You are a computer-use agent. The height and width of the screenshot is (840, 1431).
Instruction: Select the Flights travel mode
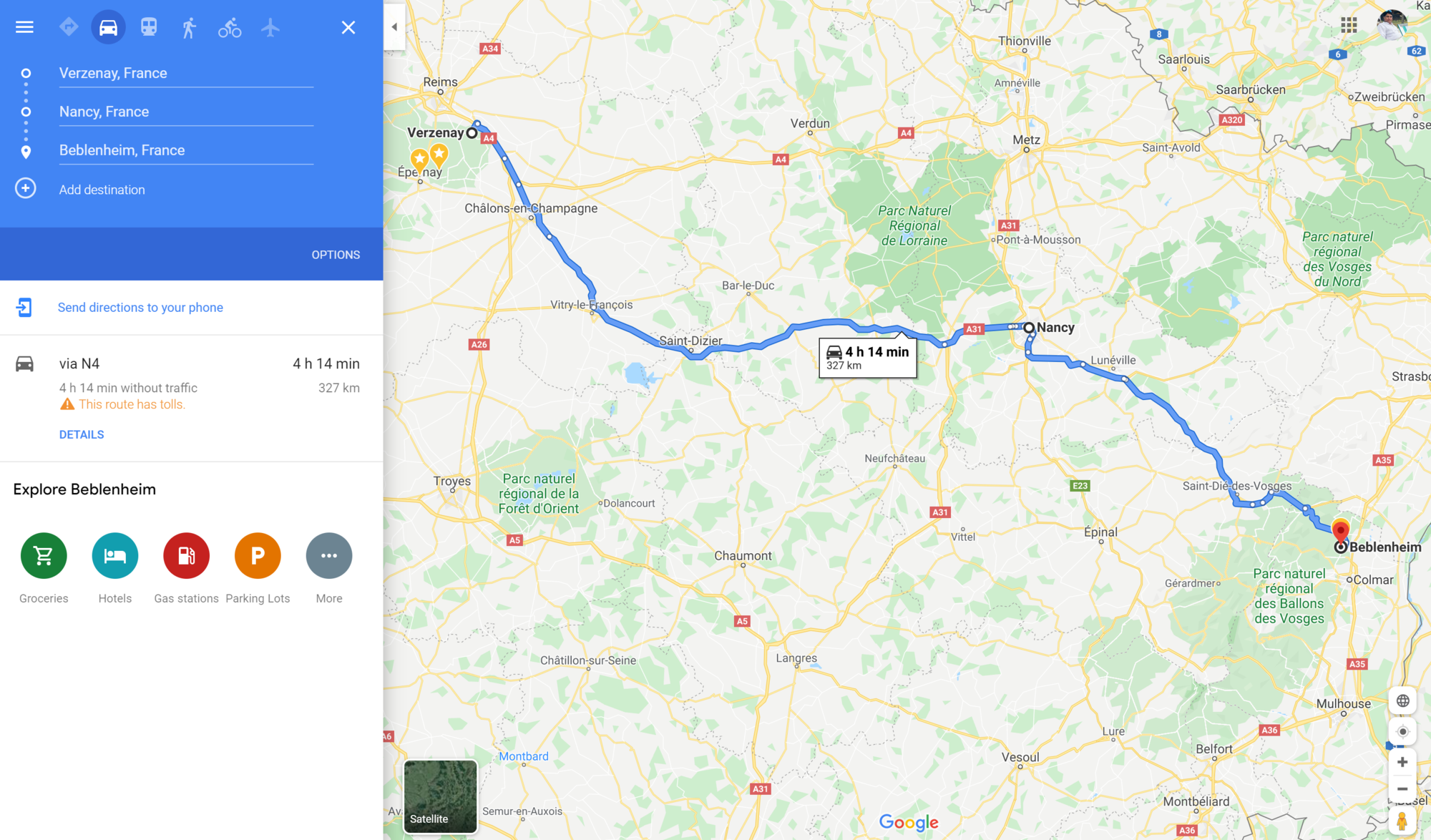click(x=270, y=27)
